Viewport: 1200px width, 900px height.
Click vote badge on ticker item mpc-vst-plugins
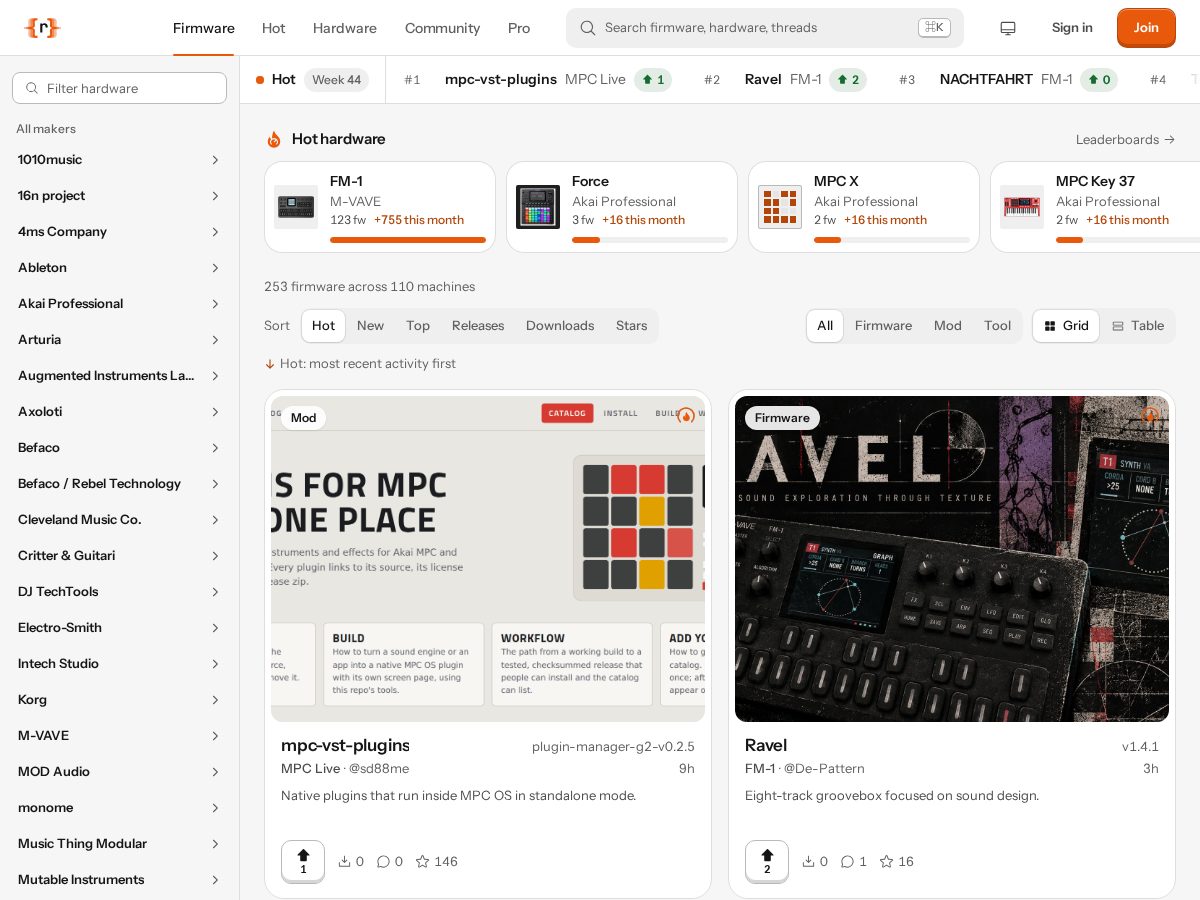click(653, 80)
